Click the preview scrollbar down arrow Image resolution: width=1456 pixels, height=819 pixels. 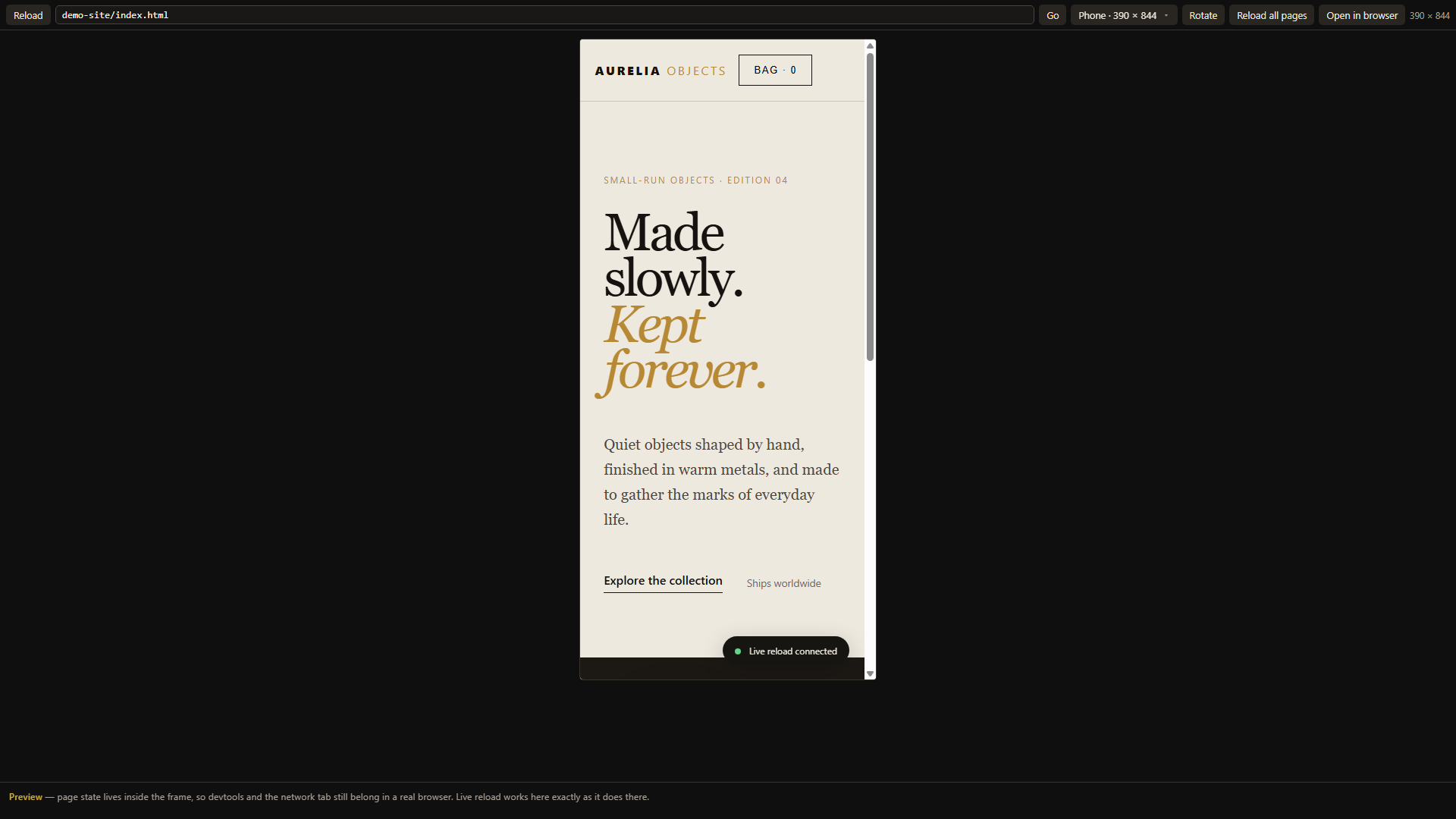coord(870,673)
